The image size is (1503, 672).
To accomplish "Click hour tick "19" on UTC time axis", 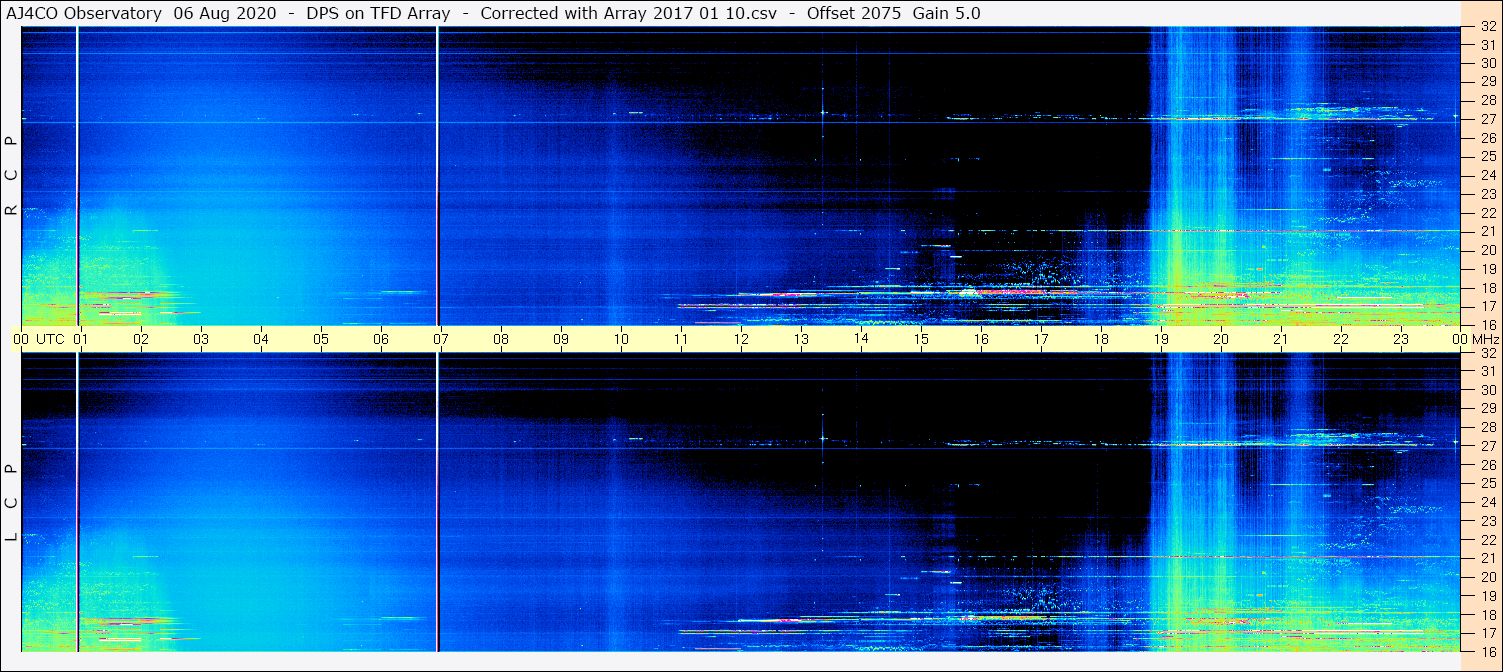I will click(x=1161, y=339).
